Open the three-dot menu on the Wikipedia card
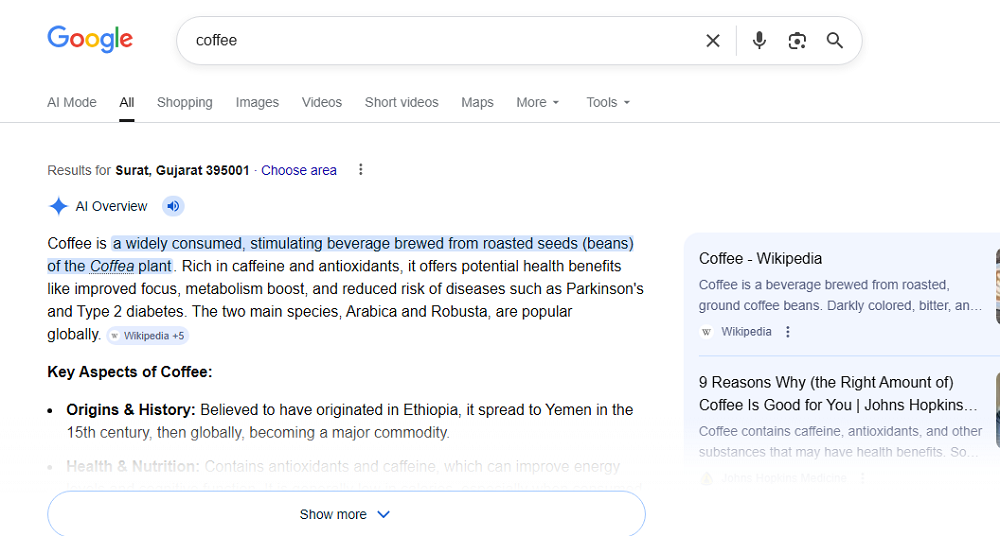1000x536 pixels. (788, 332)
